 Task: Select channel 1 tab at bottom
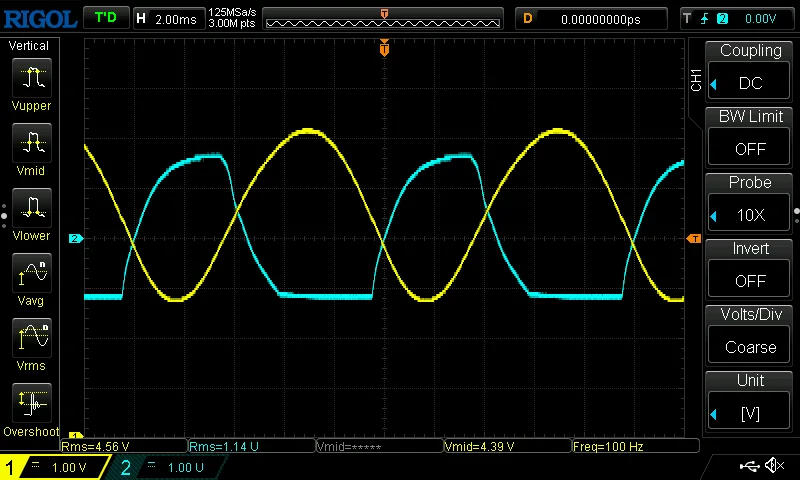(x=55, y=467)
